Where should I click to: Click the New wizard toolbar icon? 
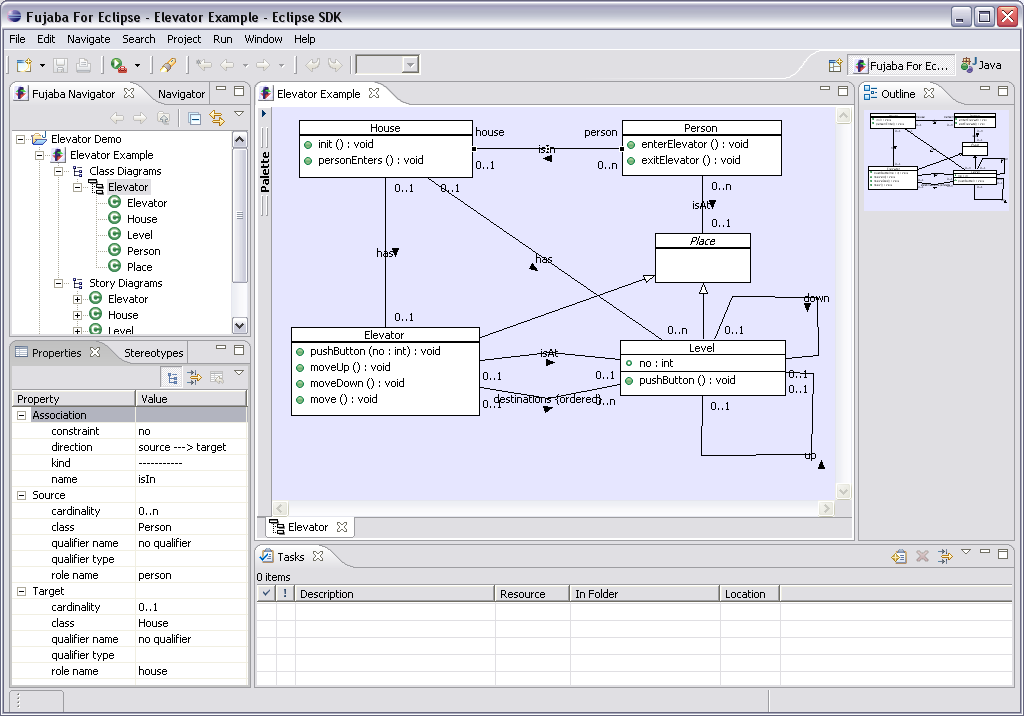click(24, 65)
